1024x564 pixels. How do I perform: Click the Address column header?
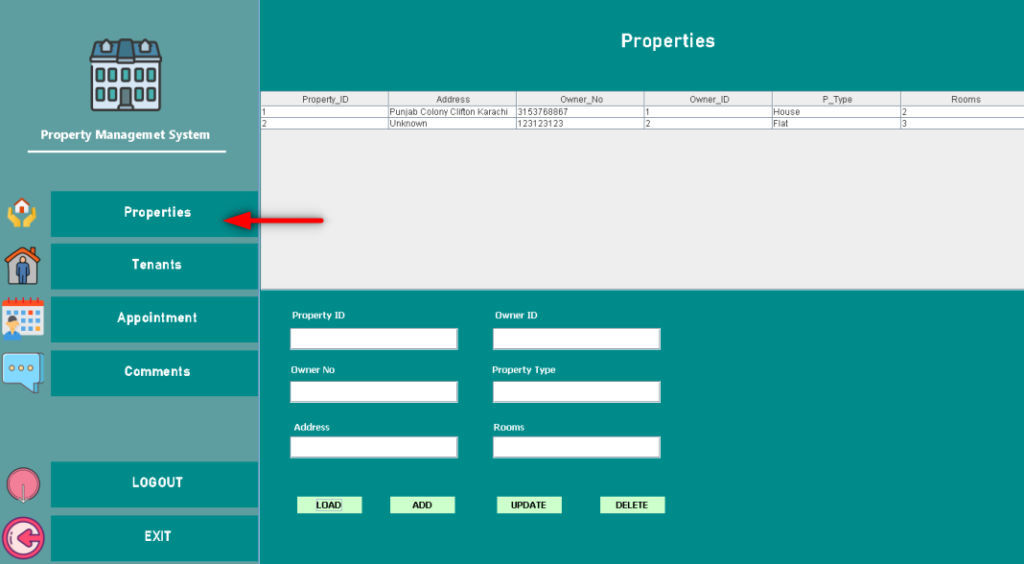click(x=453, y=99)
